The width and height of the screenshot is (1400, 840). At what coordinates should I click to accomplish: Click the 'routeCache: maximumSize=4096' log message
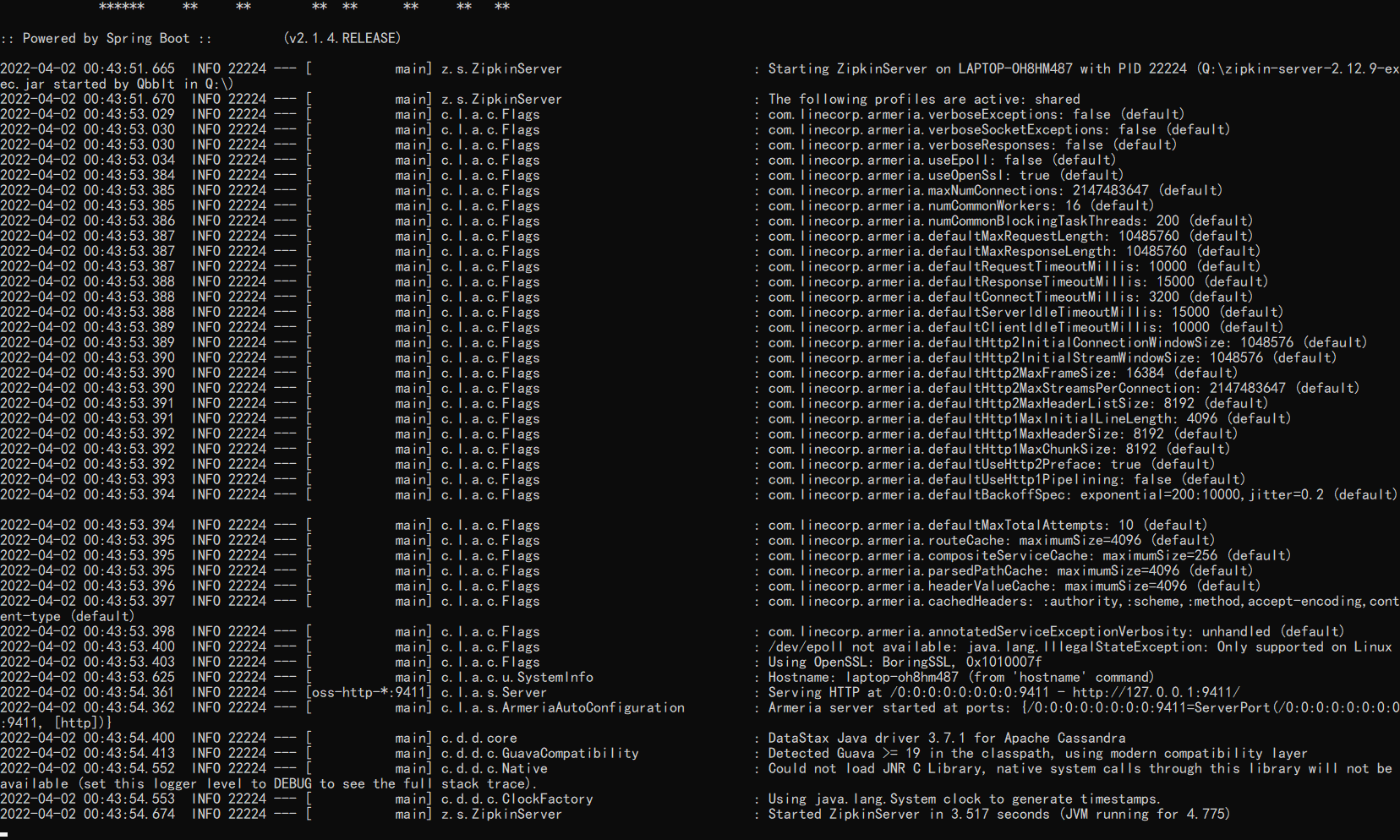[x=992, y=540]
